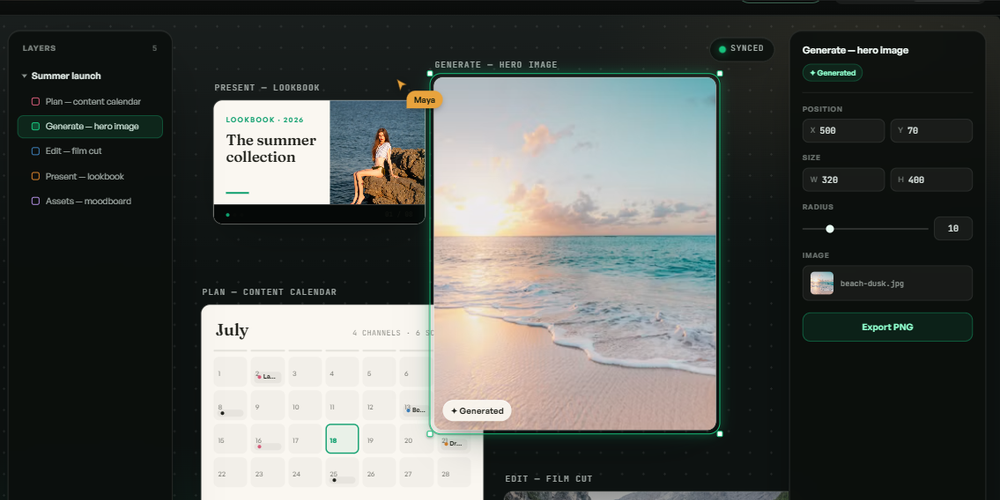Click the 'LOOKBOOK · 2026' caption
The height and width of the screenshot is (500, 1000).
point(265,120)
